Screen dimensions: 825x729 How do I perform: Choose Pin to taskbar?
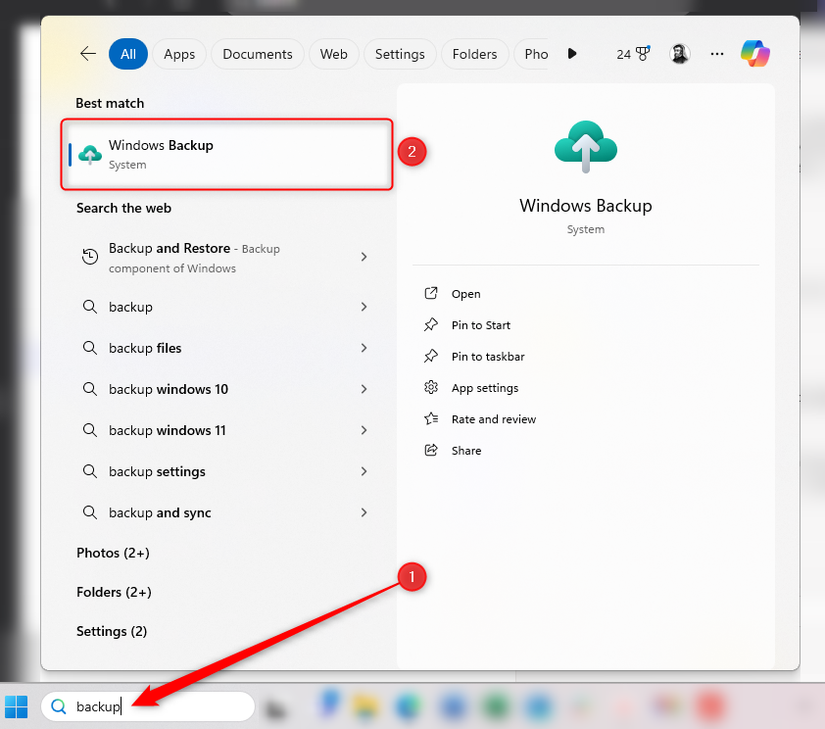(487, 356)
